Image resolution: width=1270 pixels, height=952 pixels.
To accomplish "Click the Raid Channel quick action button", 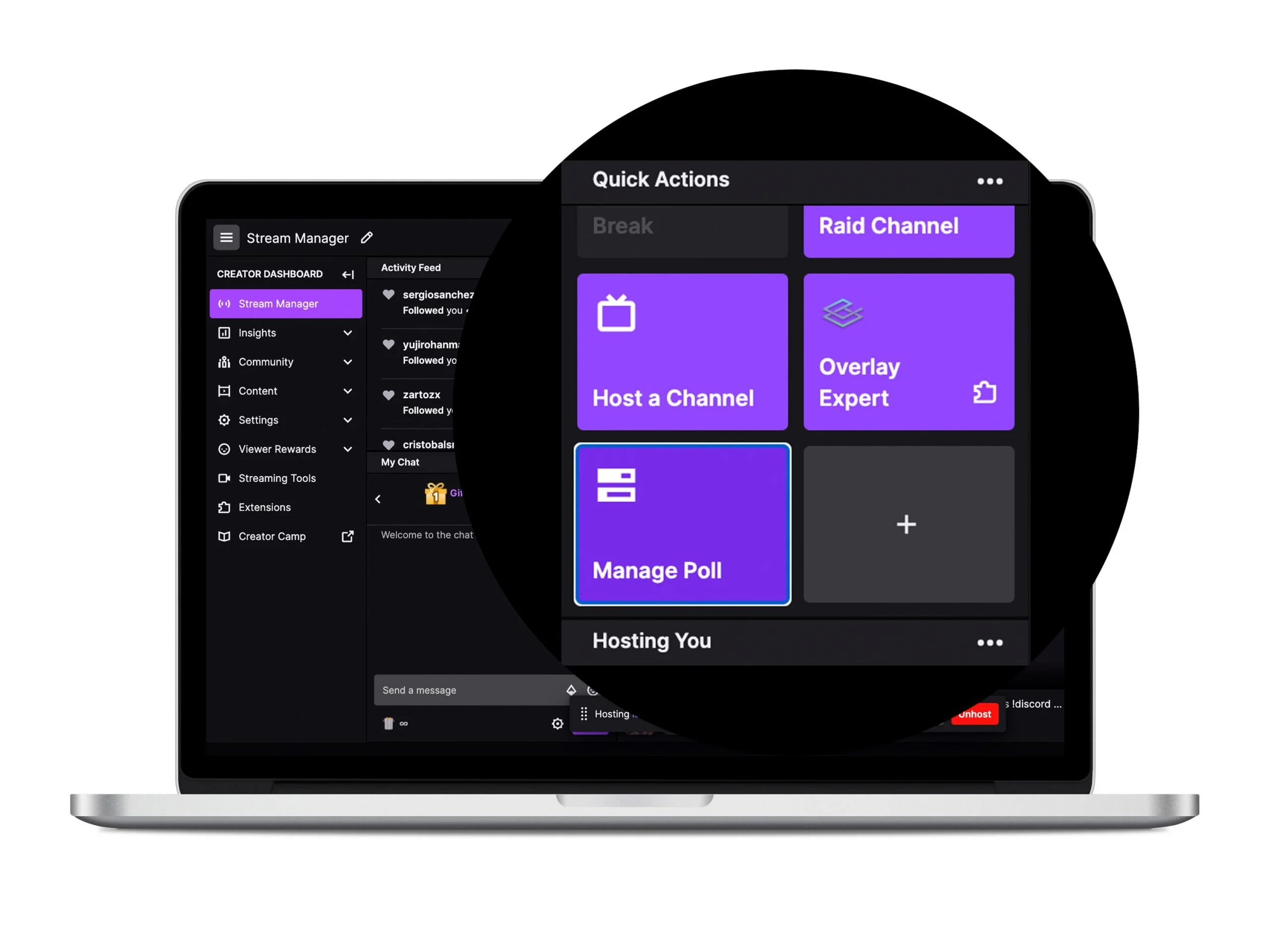I will (905, 224).
